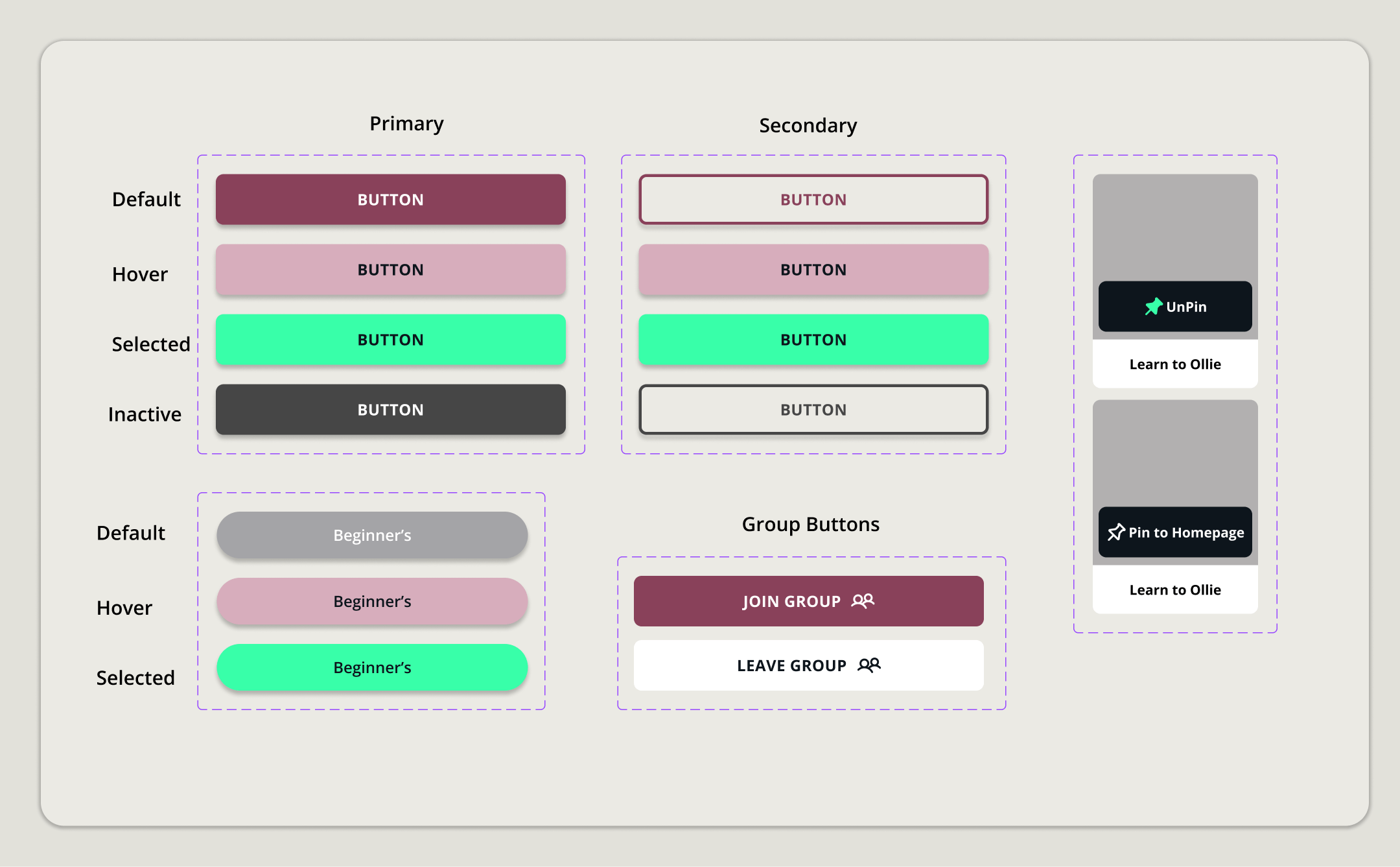
Task: Click the UnPin button label
Action: [1186, 307]
